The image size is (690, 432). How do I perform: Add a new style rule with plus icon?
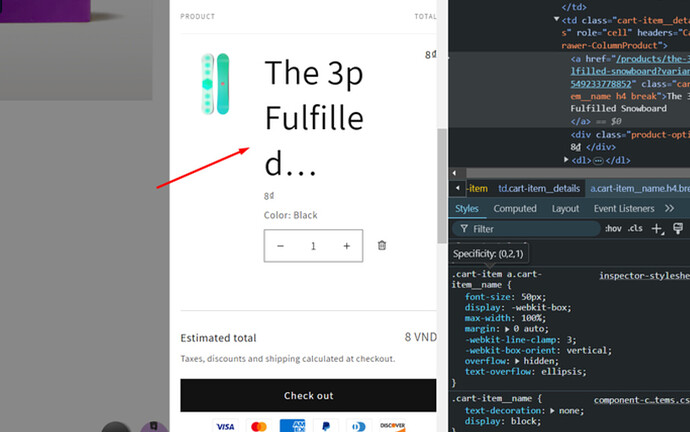click(x=657, y=229)
